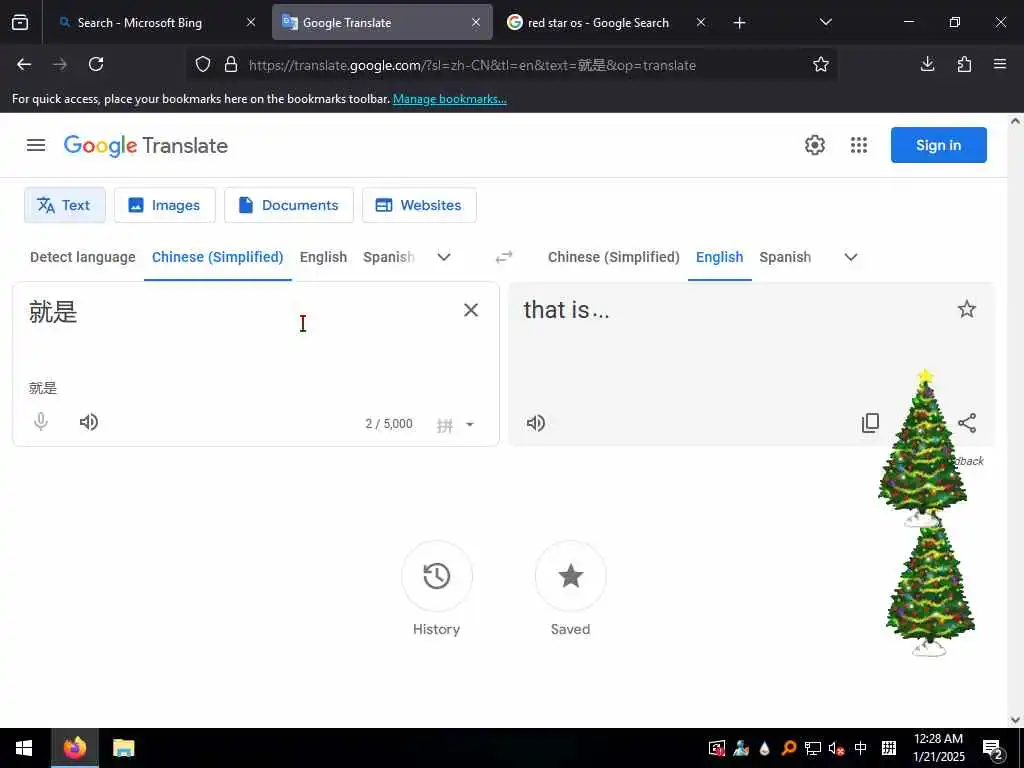Image resolution: width=1024 pixels, height=768 pixels.
Task: Select Images translation mode
Action: [x=165, y=205]
